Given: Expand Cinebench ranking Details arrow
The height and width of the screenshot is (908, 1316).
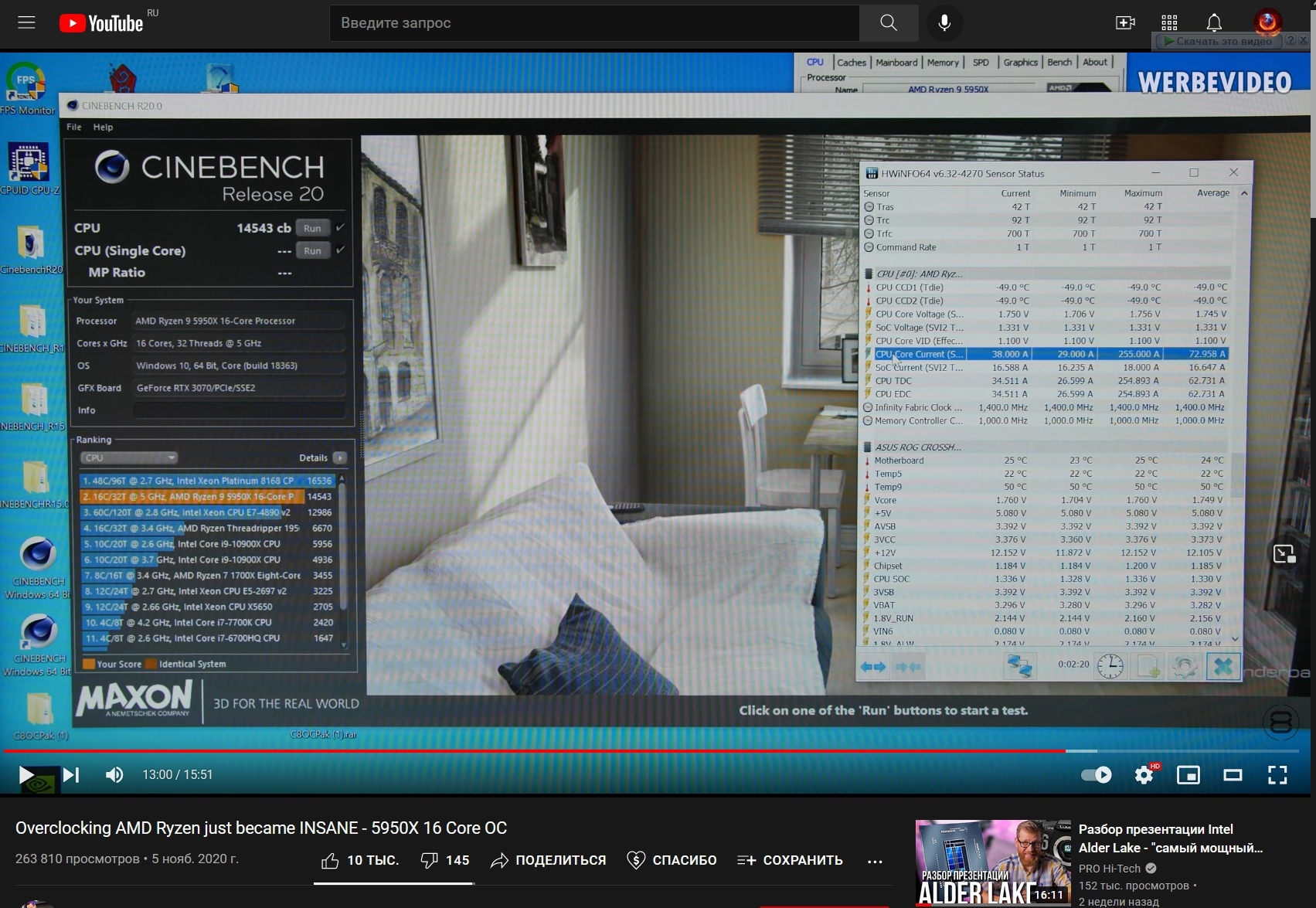Looking at the screenshot, I should point(339,457).
